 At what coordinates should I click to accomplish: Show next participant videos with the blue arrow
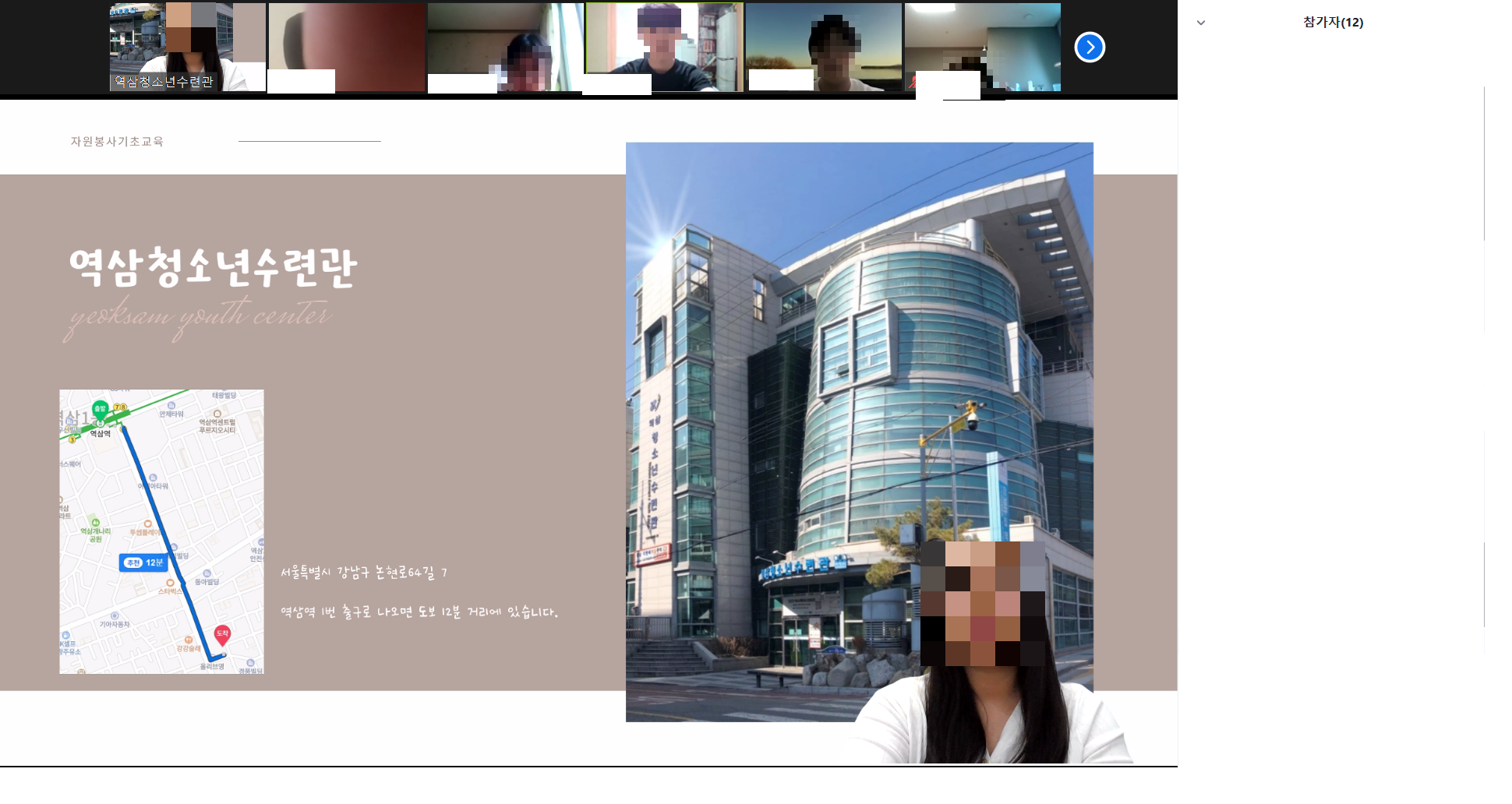[x=1090, y=48]
